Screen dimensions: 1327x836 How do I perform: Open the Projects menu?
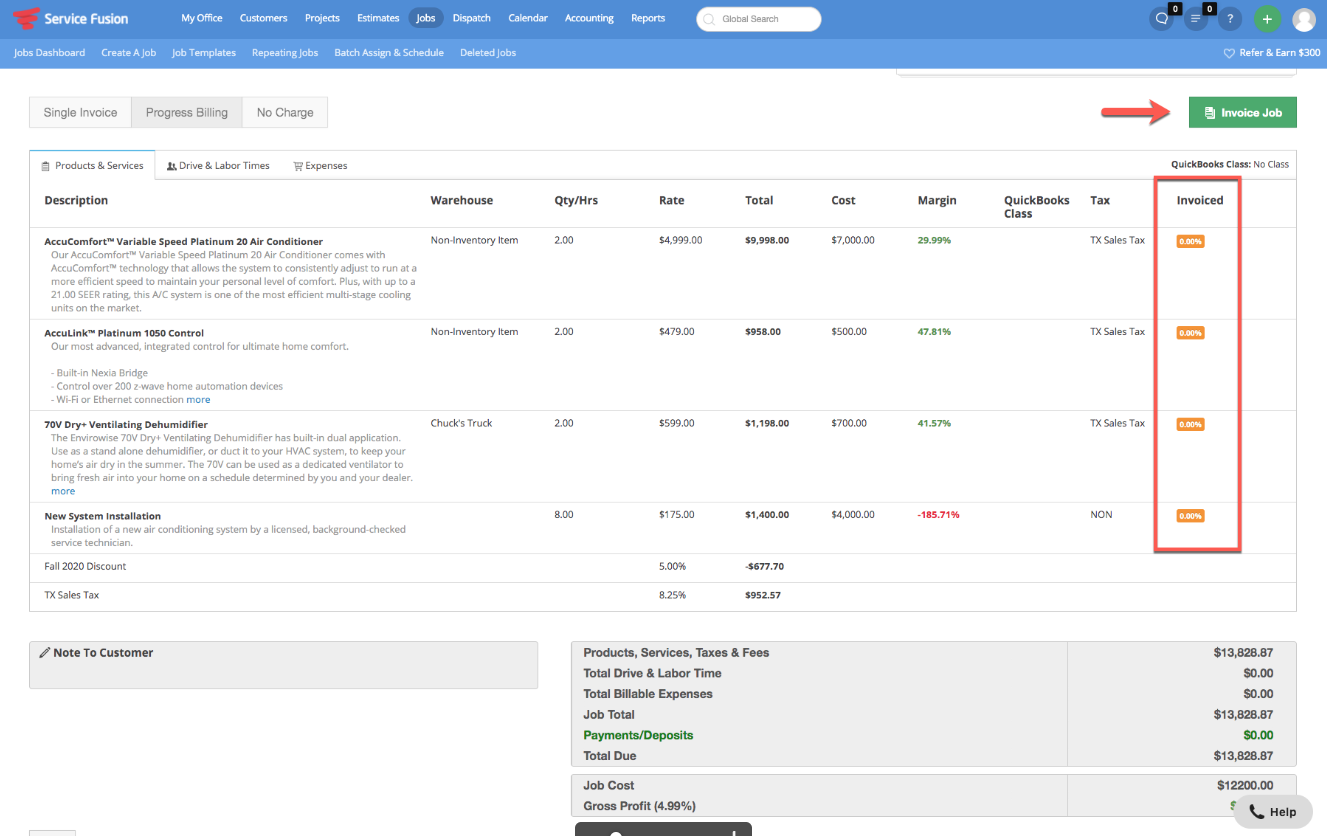322,18
